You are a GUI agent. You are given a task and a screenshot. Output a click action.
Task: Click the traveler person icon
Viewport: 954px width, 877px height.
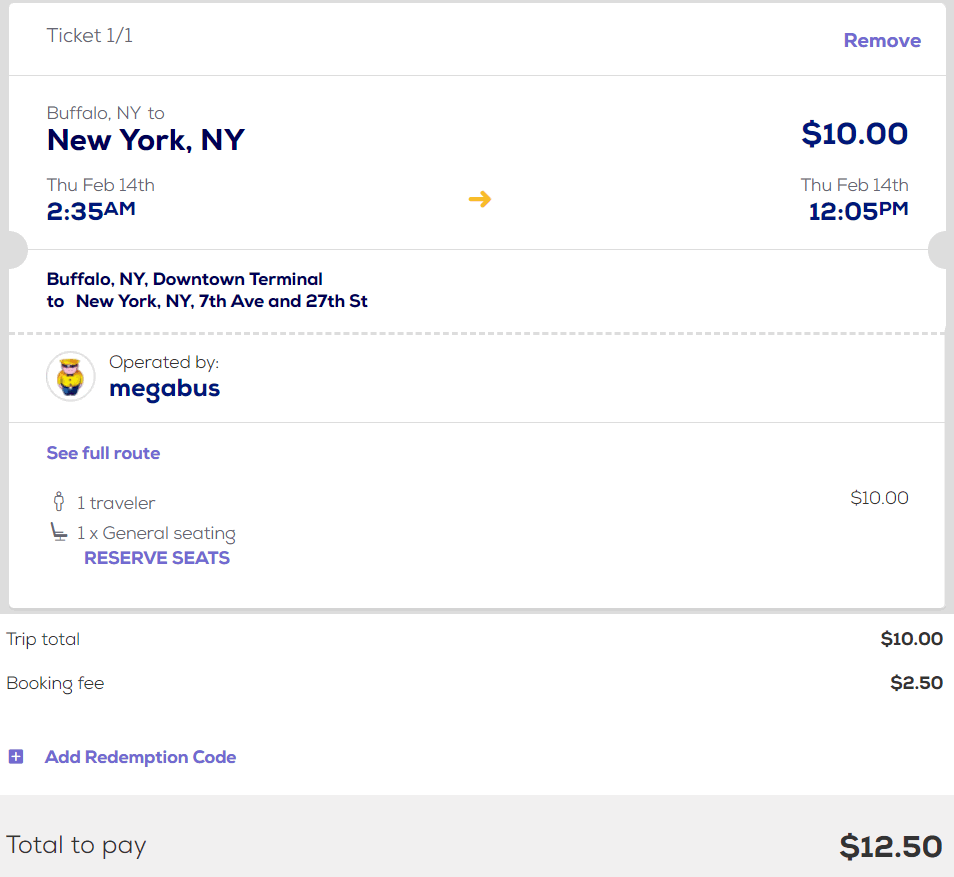click(57, 502)
